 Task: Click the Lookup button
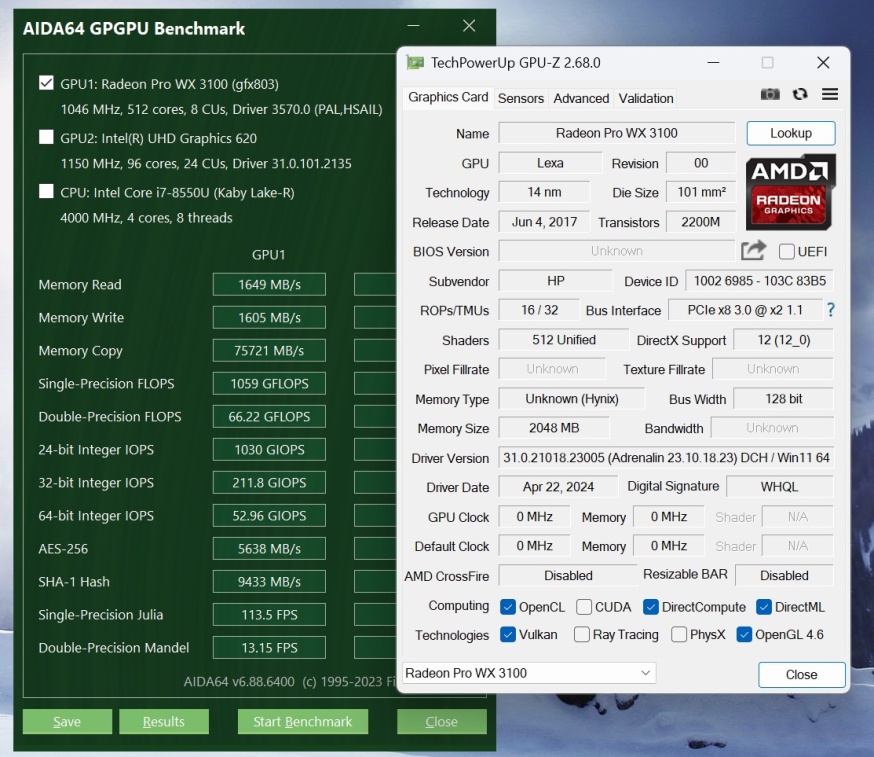[790, 133]
